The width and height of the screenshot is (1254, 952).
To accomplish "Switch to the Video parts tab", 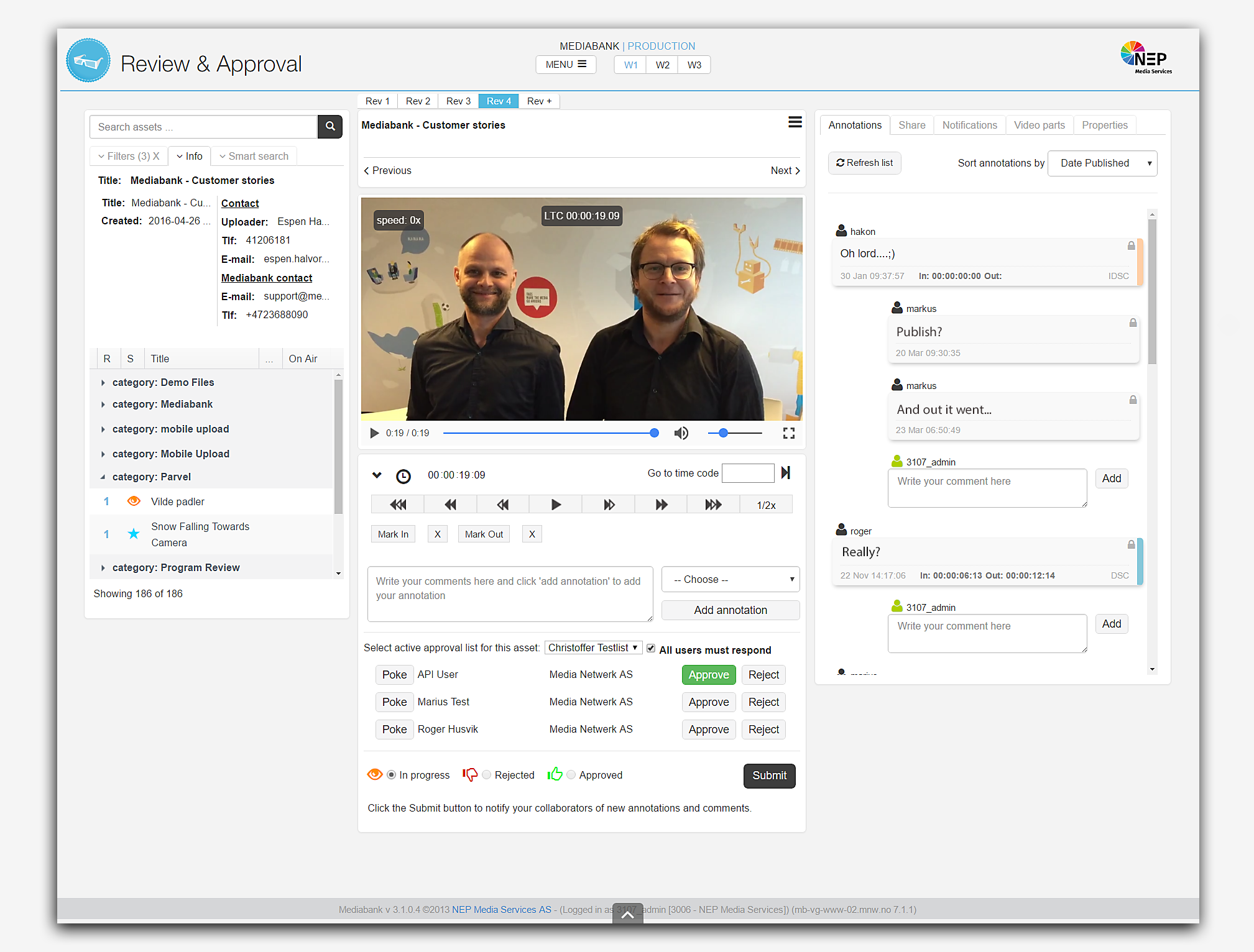I will (x=1039, y=125).
